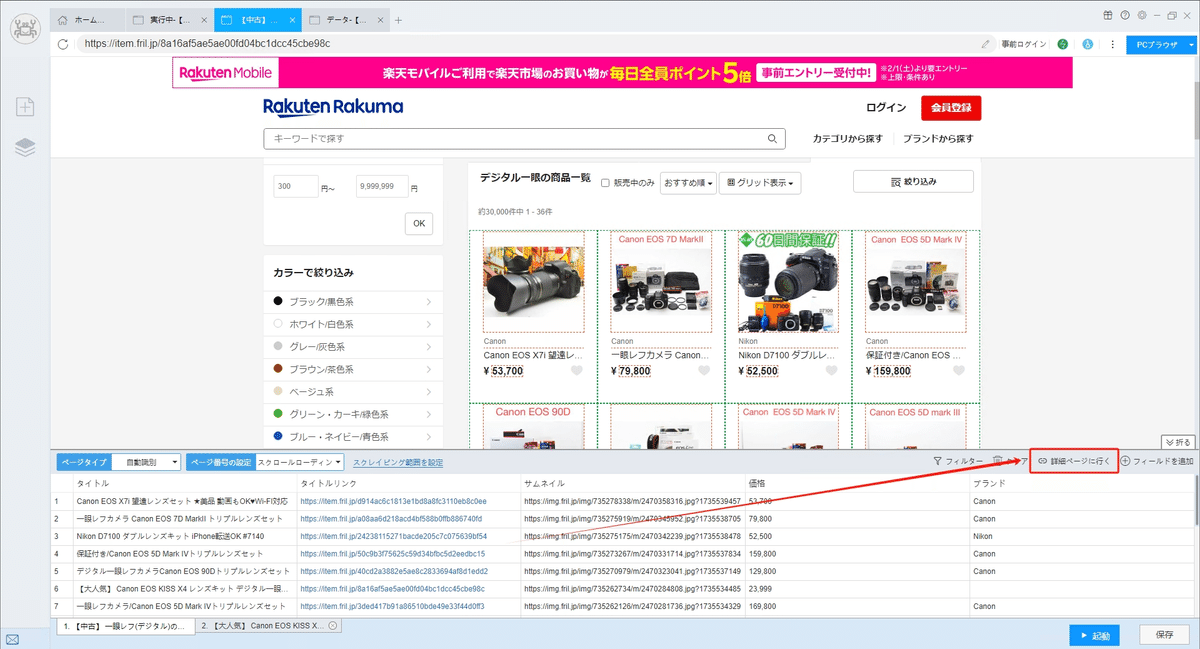Click the ログイン link on Rakuma
Image resolution: width=1200 pixels, height=649 pixels.
886,108
